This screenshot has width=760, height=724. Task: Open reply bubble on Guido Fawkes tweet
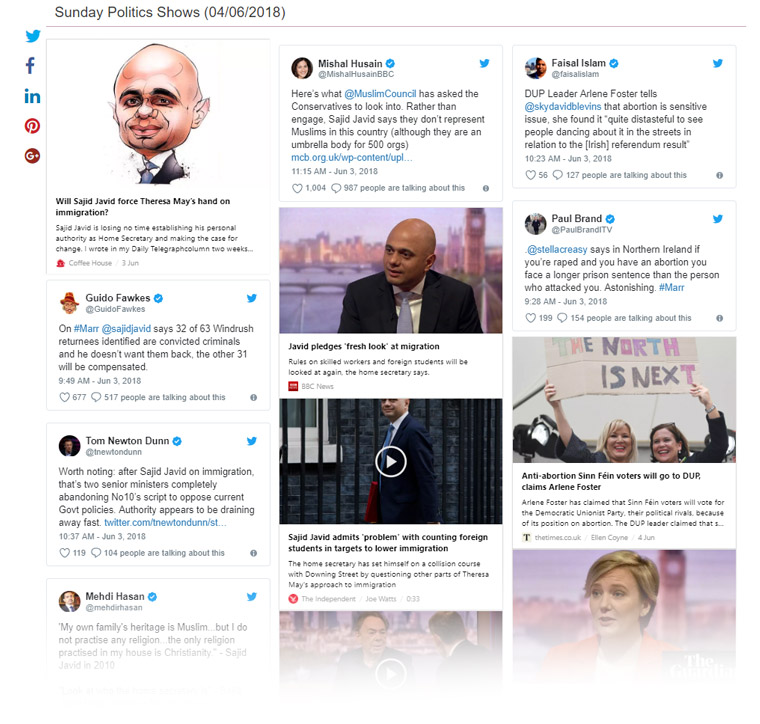pos(96,397)
